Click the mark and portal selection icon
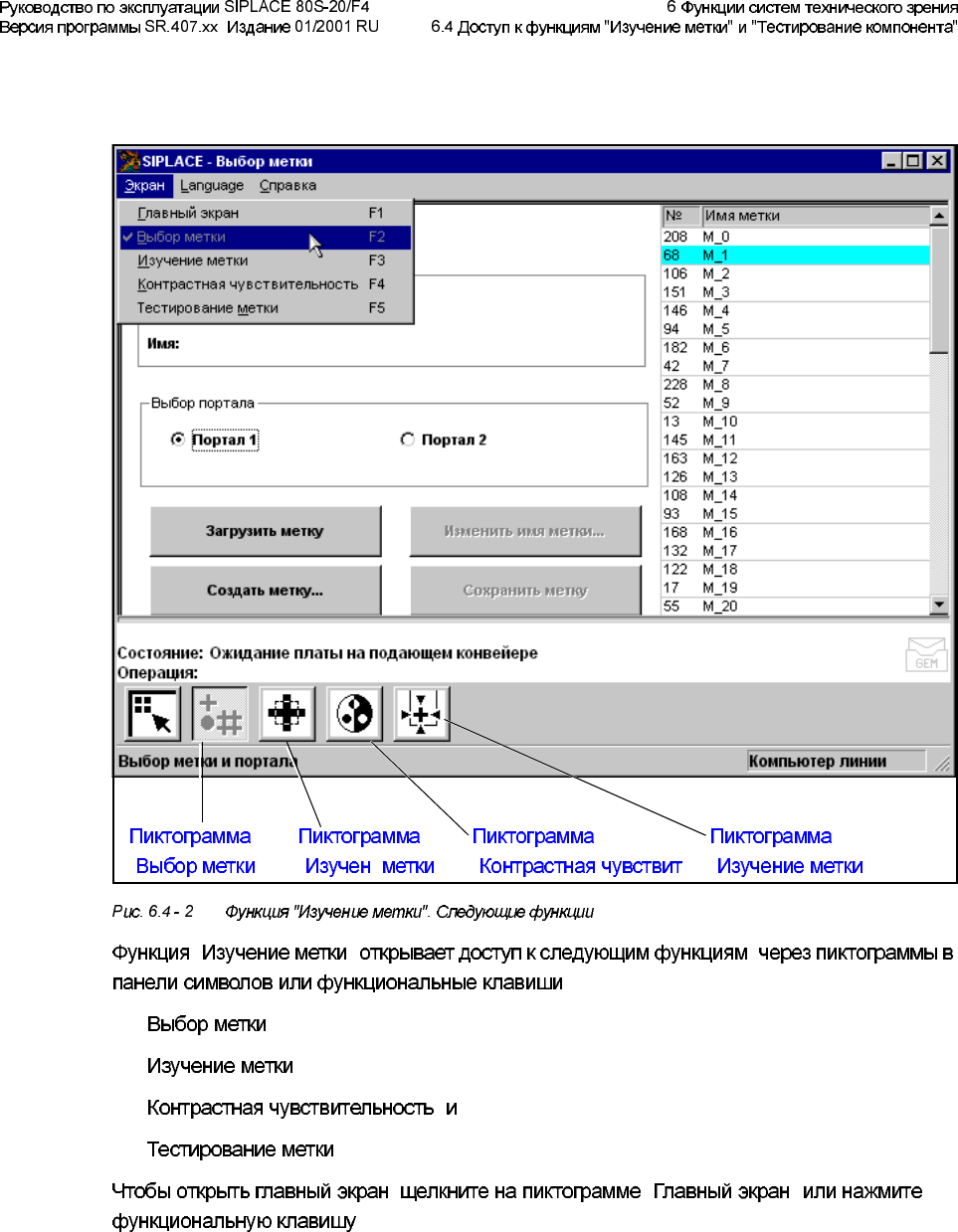The image size is (958, 1232). [153, 714]
